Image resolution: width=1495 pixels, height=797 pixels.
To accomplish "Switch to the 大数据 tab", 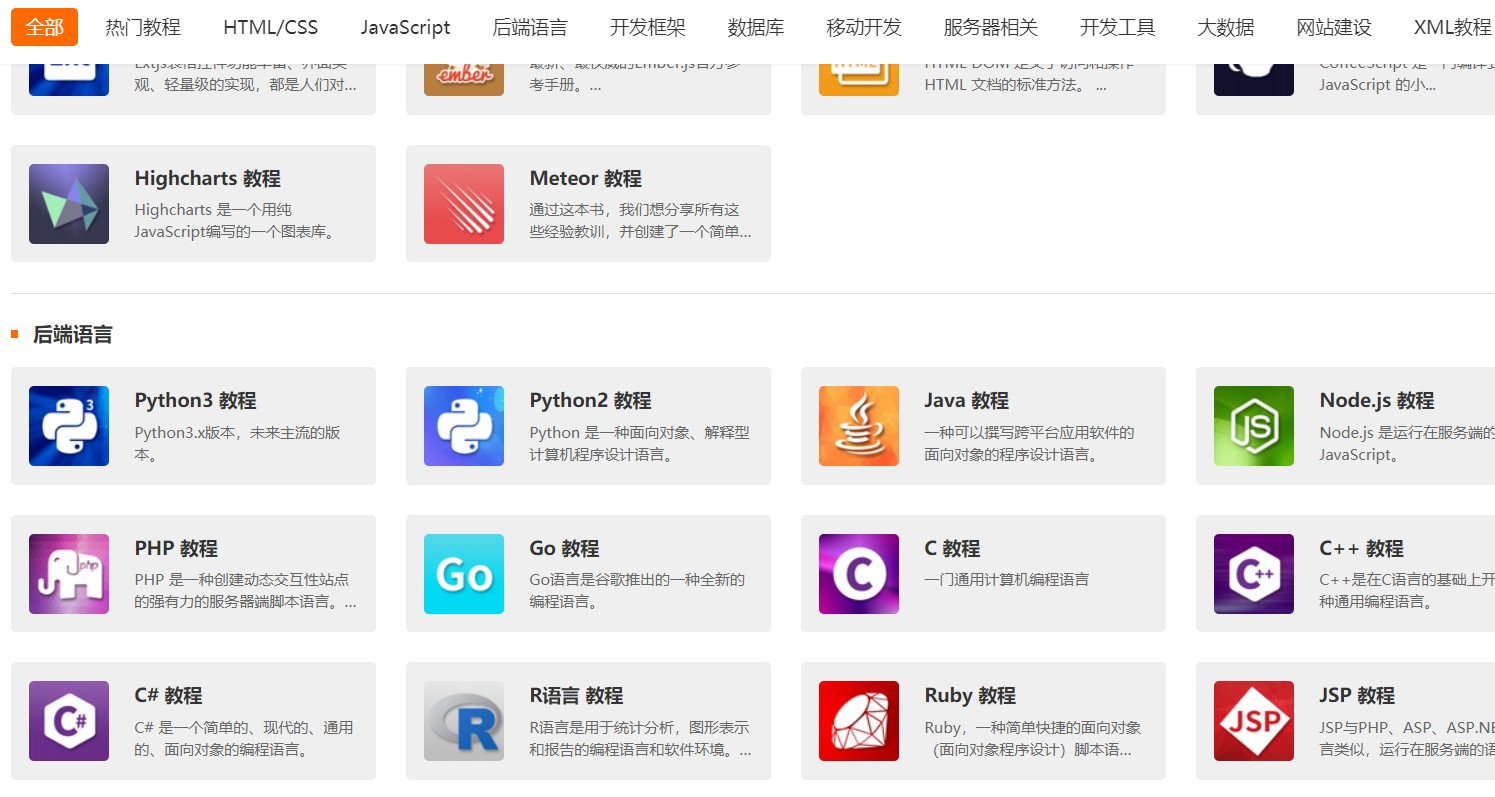I will click(1226, 27).
